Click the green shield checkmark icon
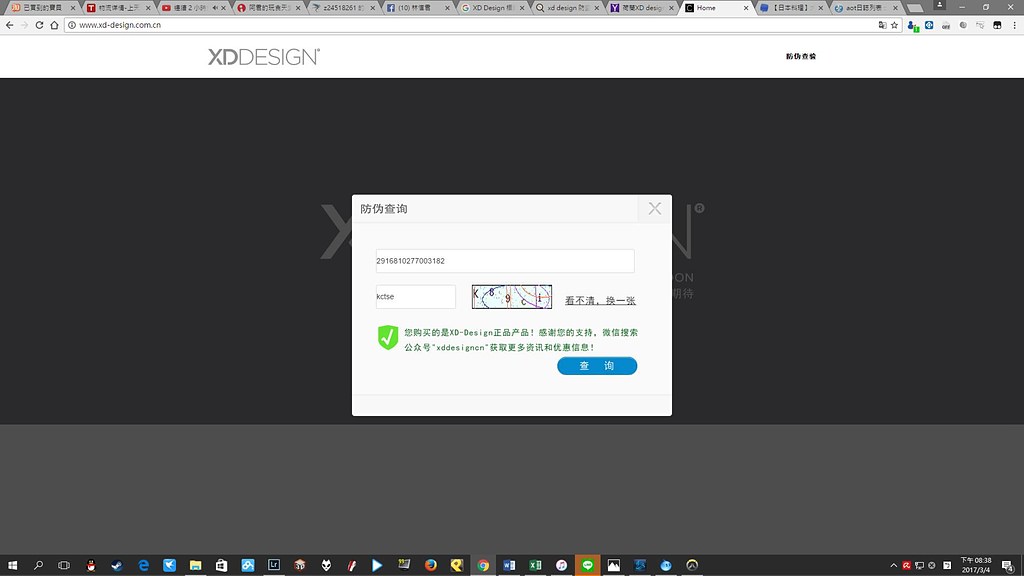 click(388, 338)
